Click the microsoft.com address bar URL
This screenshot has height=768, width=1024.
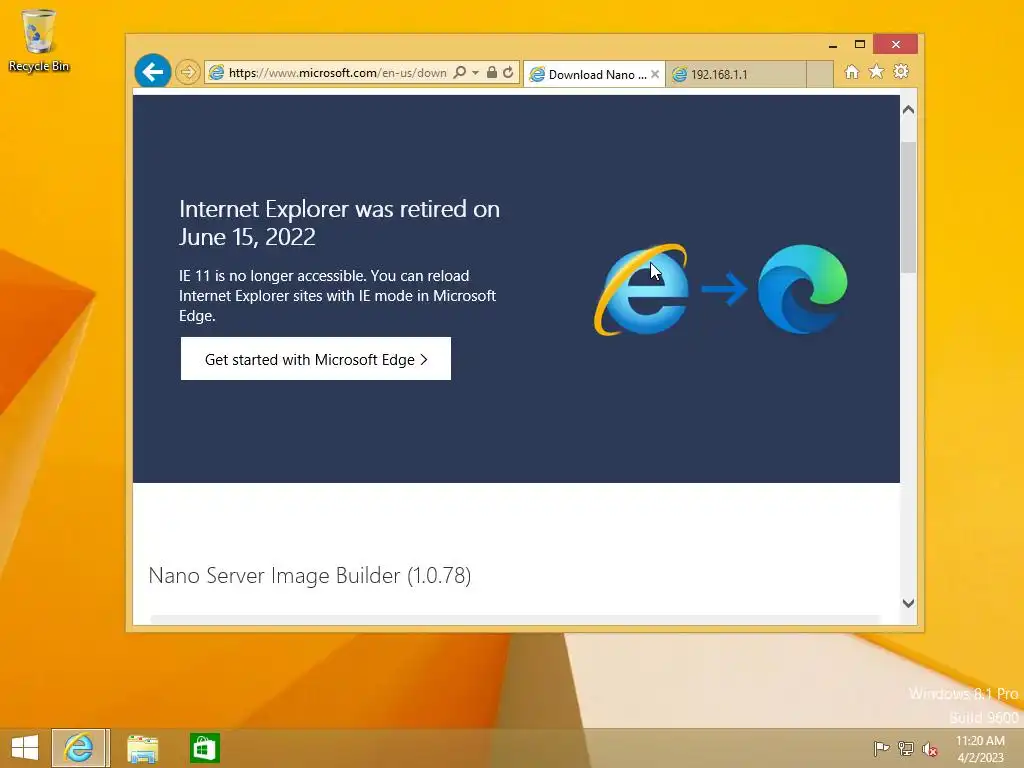338,72
